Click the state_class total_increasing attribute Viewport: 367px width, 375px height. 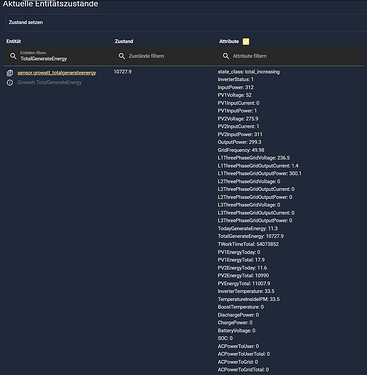click(249, 72)
